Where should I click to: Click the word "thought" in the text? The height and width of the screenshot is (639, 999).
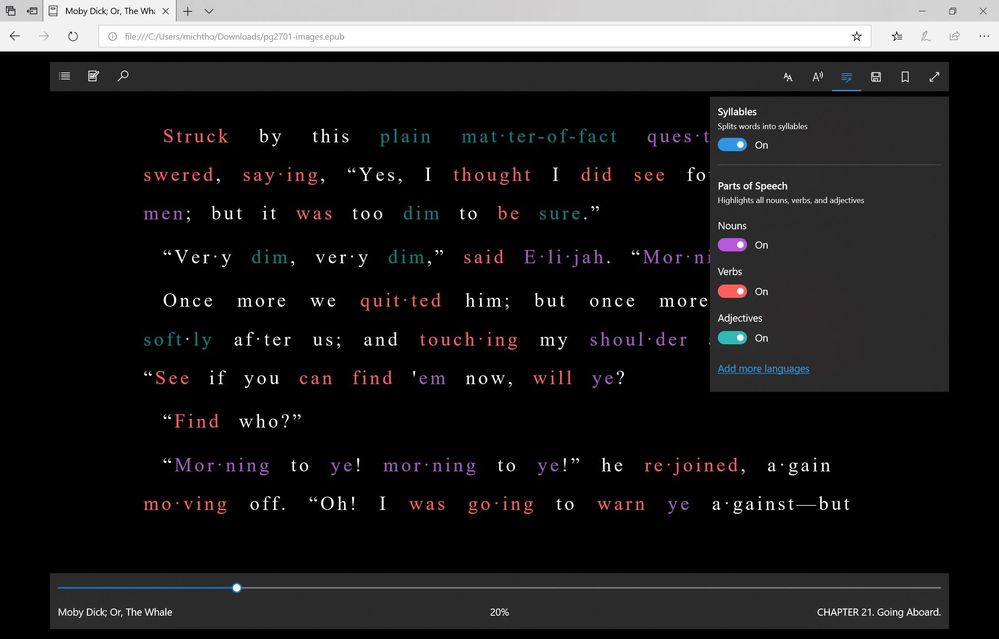(x=492, y=175)
